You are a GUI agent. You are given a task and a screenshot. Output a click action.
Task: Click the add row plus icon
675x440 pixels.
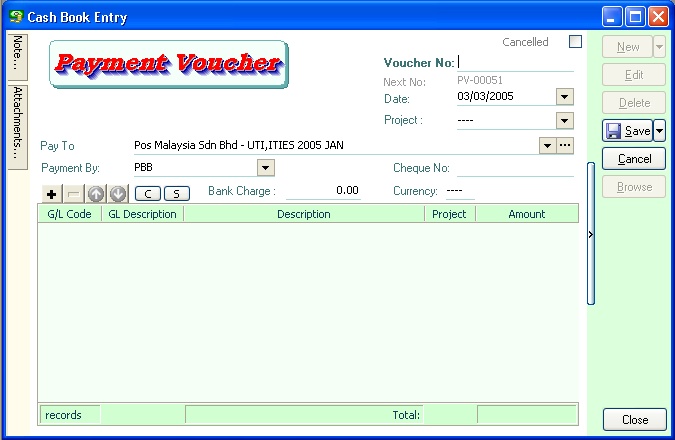(52, 193)
